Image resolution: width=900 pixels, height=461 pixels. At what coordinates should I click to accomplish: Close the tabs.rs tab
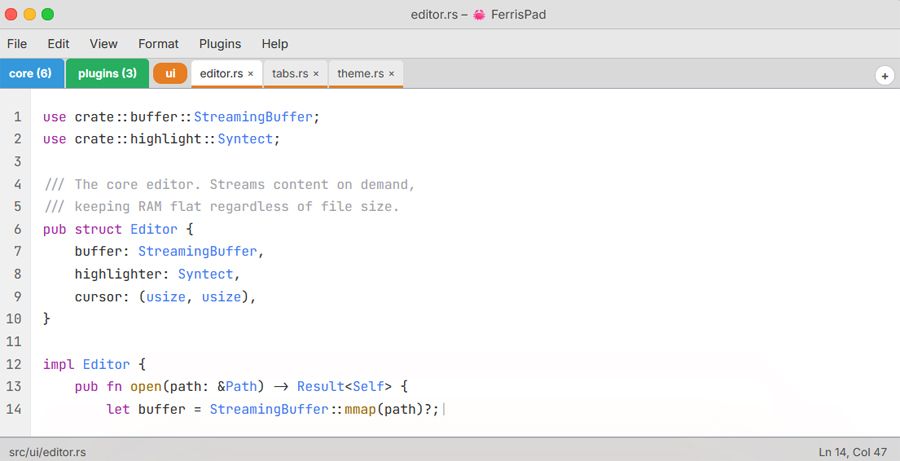(x=316, y=74)
